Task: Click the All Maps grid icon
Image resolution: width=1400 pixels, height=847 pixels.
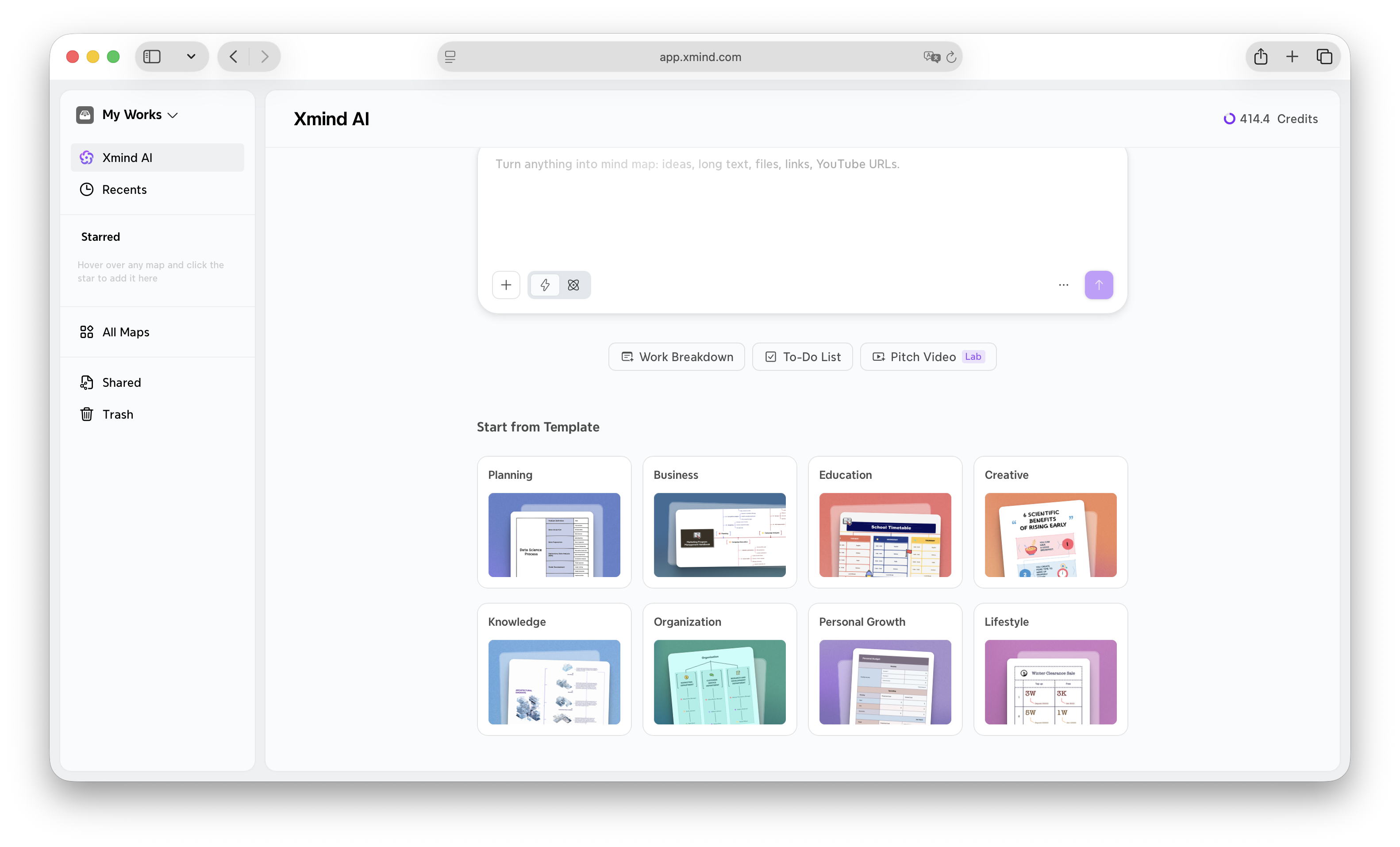Action: click(x=86, y=332)
